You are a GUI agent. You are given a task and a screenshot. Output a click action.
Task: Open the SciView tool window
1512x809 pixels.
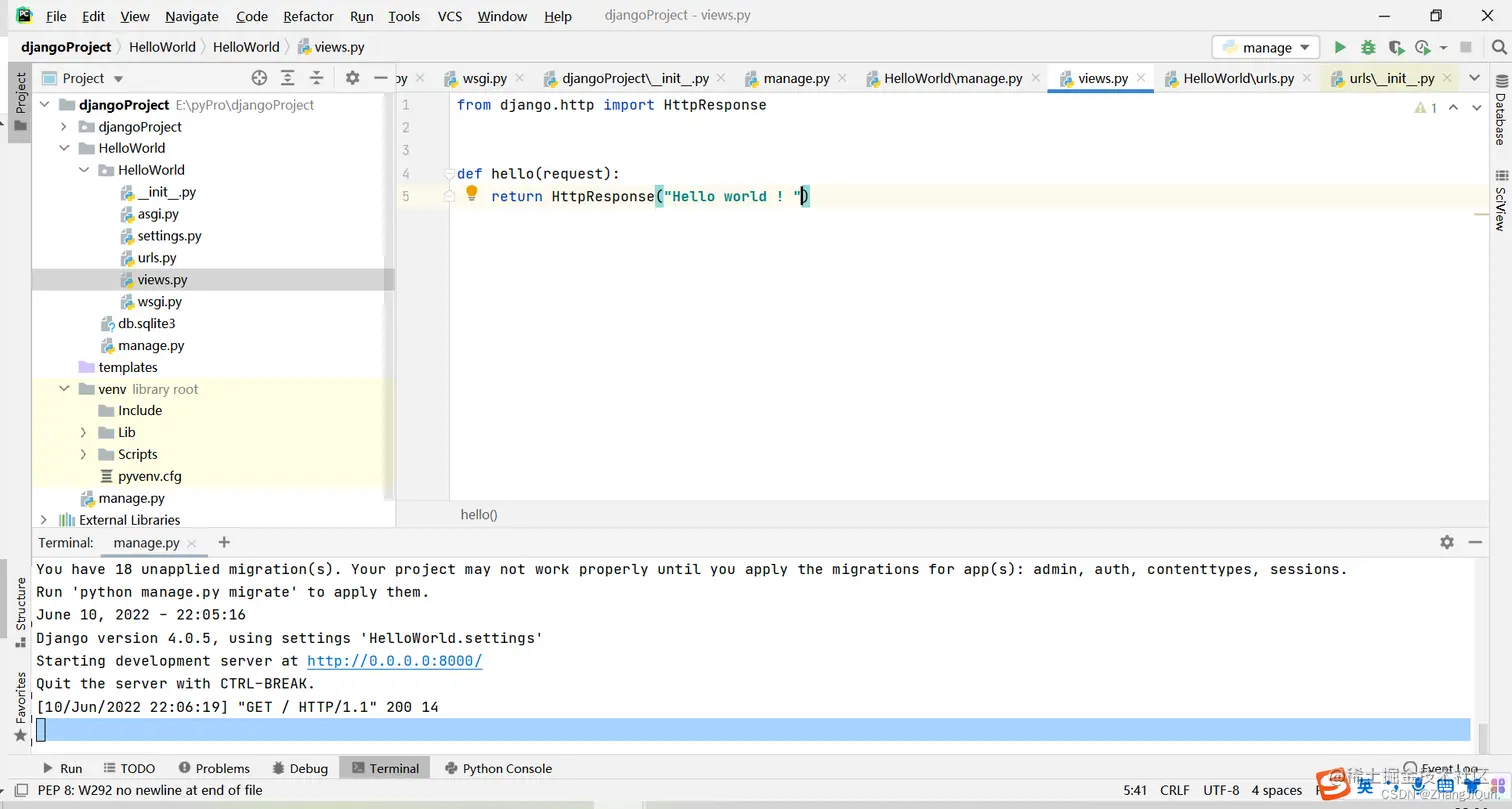tap(1500, 201)
